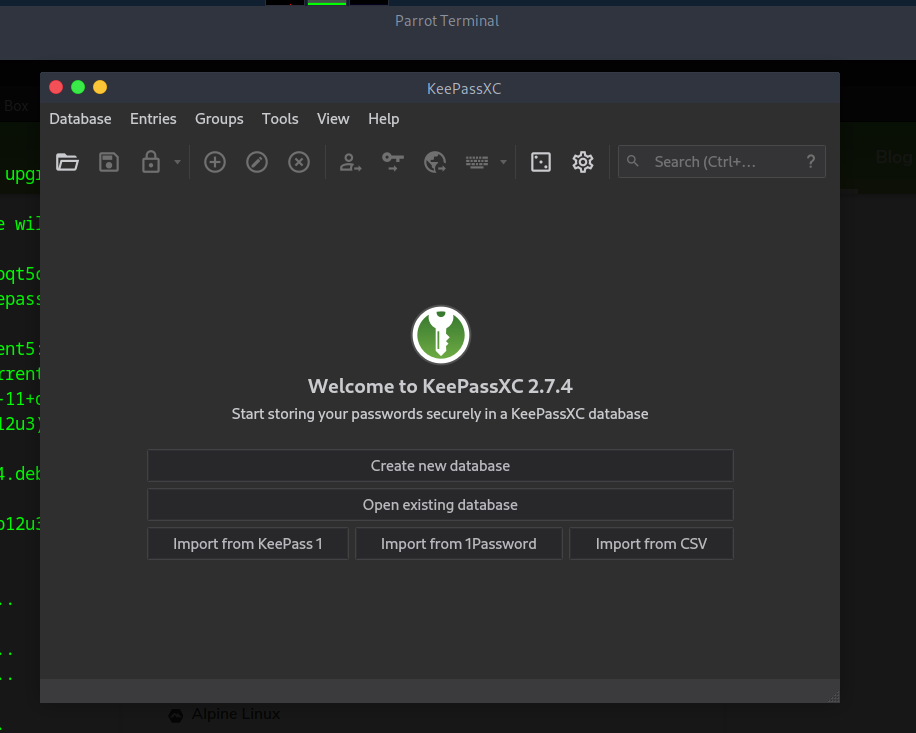Viewport: 916px width, 733px height.
Task: Open the Database menu
Action: click(x=81, y=119)
